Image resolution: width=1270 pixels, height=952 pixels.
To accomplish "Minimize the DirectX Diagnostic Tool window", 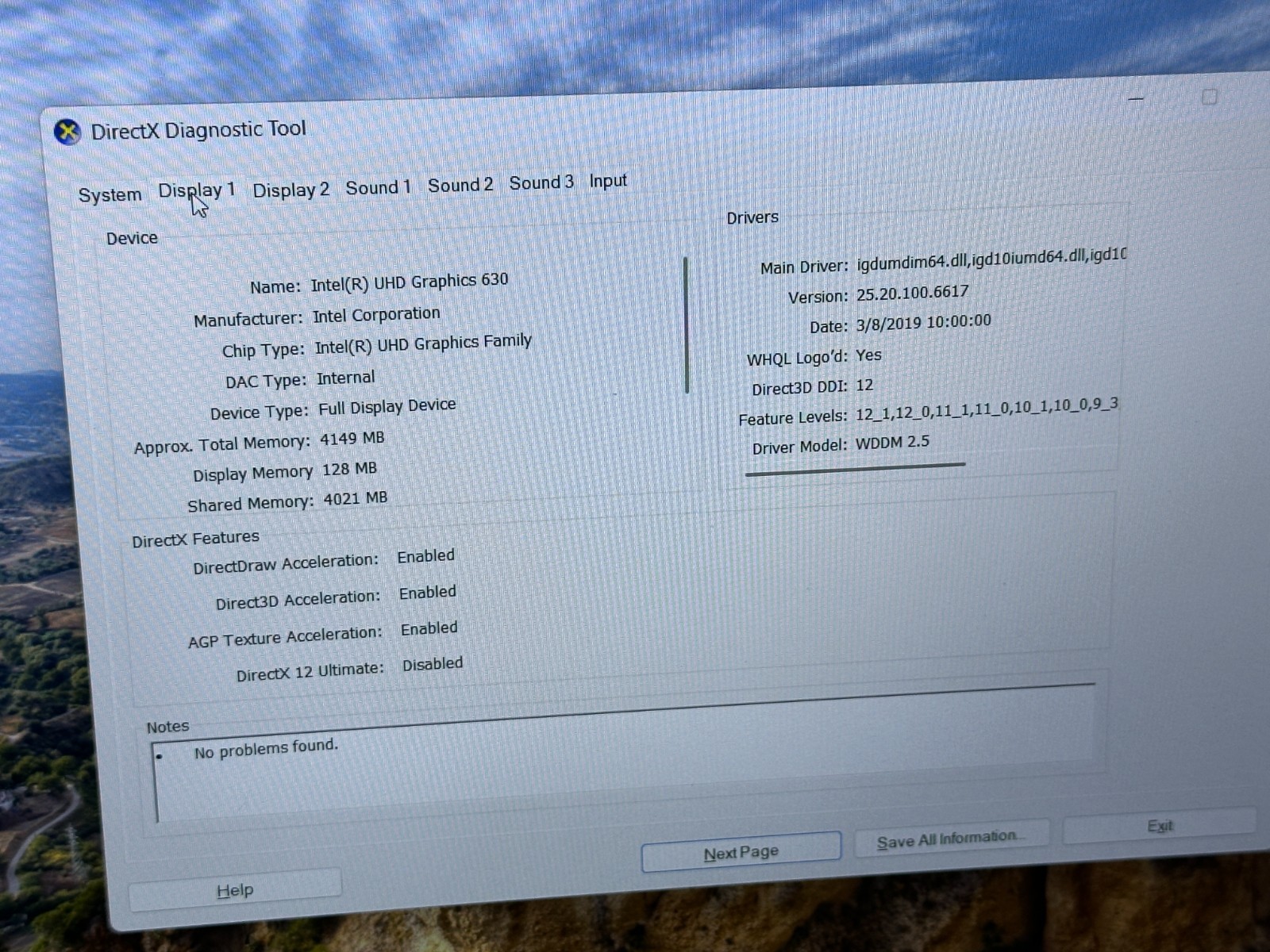I will [x=1136, y=99].
